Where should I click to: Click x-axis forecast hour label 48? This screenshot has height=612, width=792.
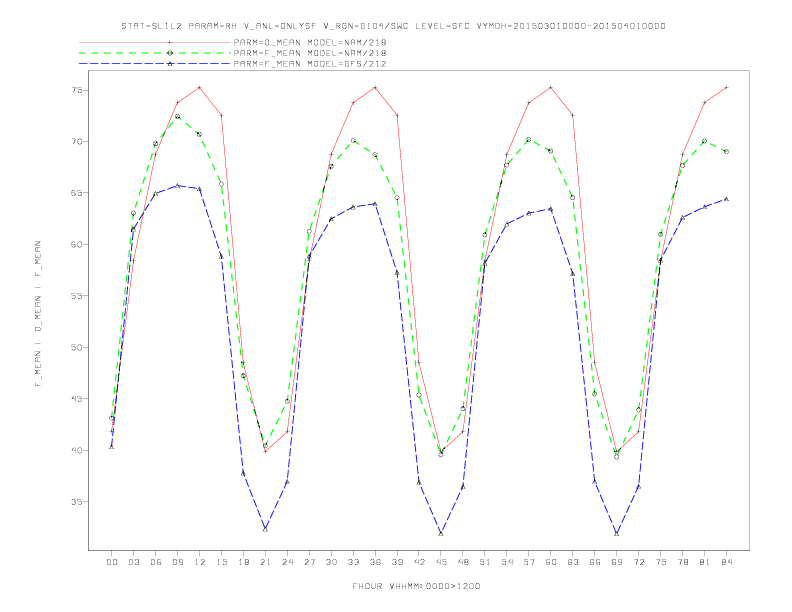click(x=463, y=562)
